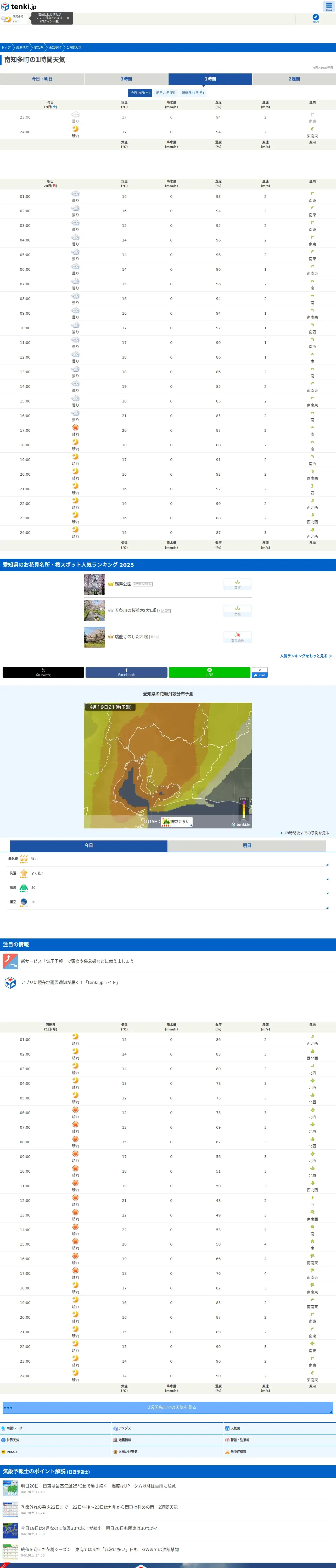Open the hamburger menu icon at top right
This screenshot has width=336, height=1568.
click(x=329, y=6)
